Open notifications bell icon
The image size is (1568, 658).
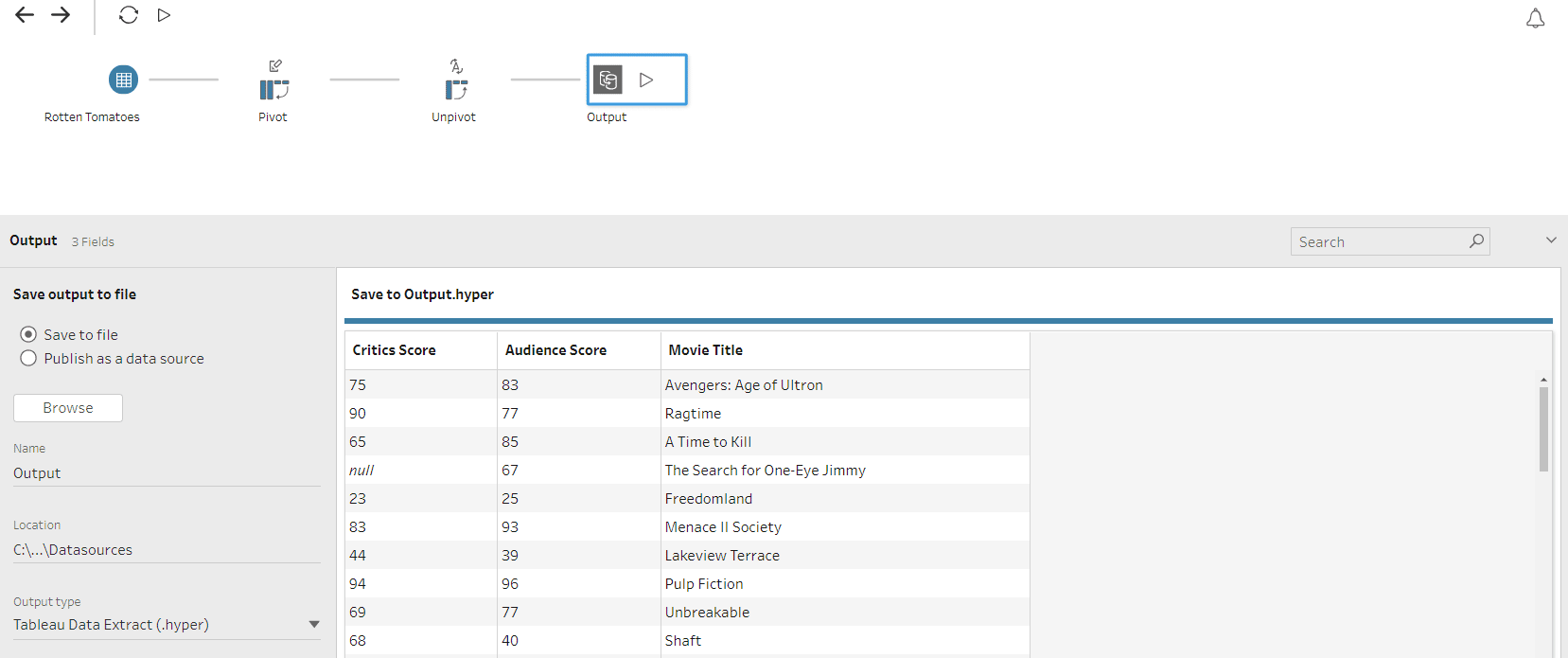pyautogui.click(x=1535, y=19)
